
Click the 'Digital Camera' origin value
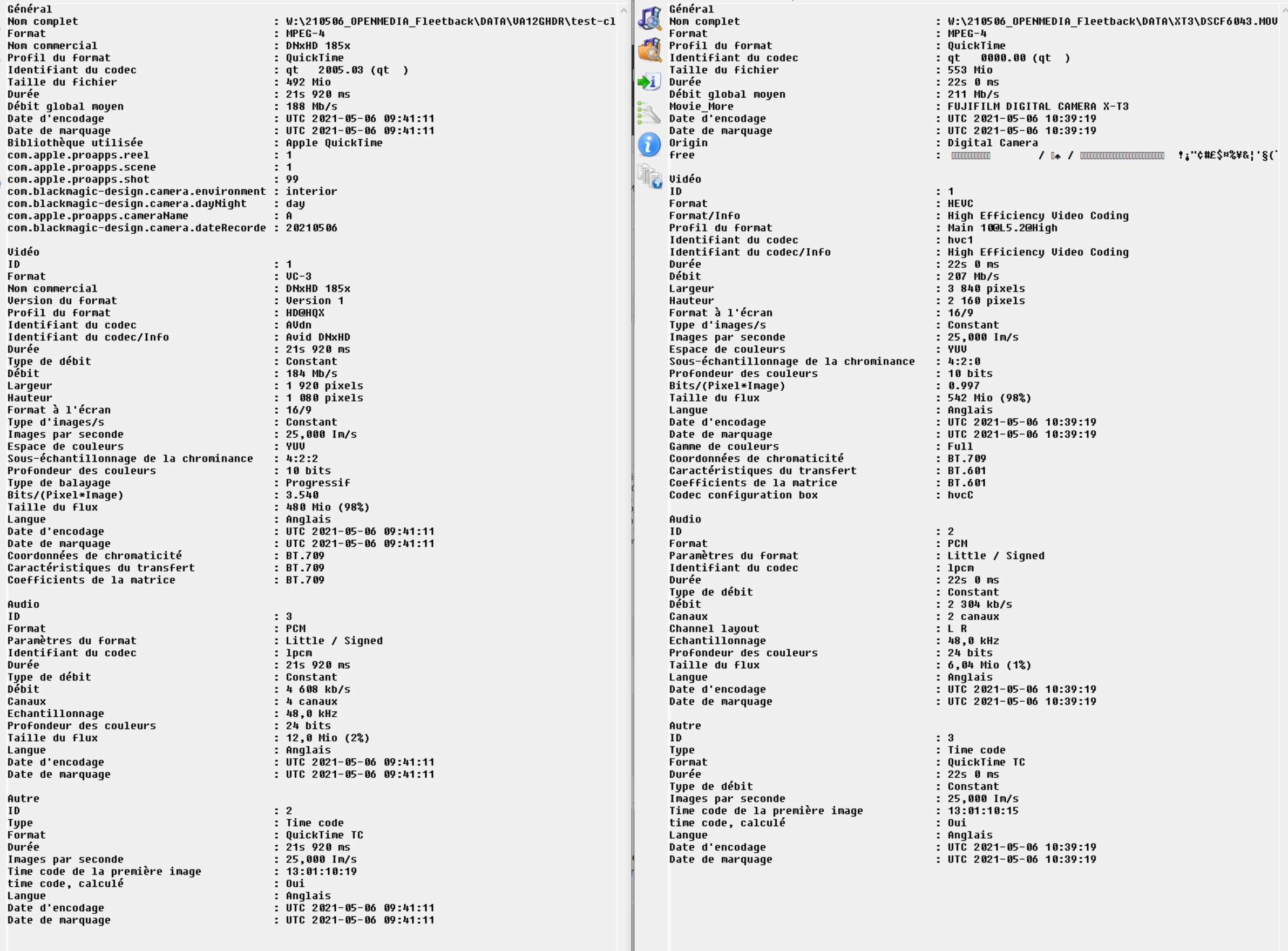(x=993, y=143)
